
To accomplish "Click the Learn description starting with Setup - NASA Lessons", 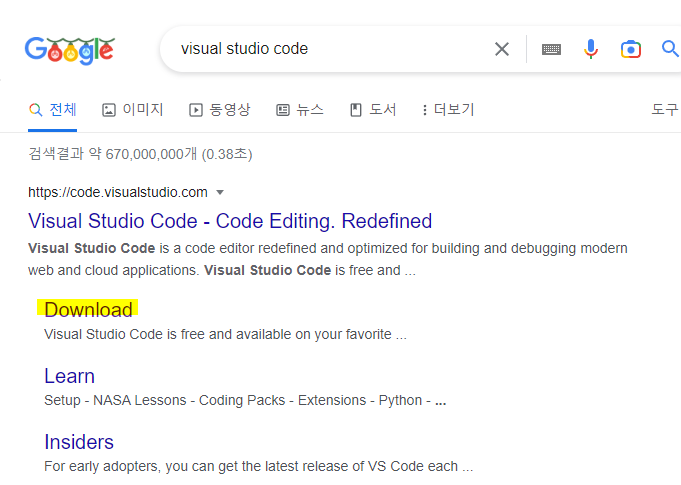I will point(245,400).
